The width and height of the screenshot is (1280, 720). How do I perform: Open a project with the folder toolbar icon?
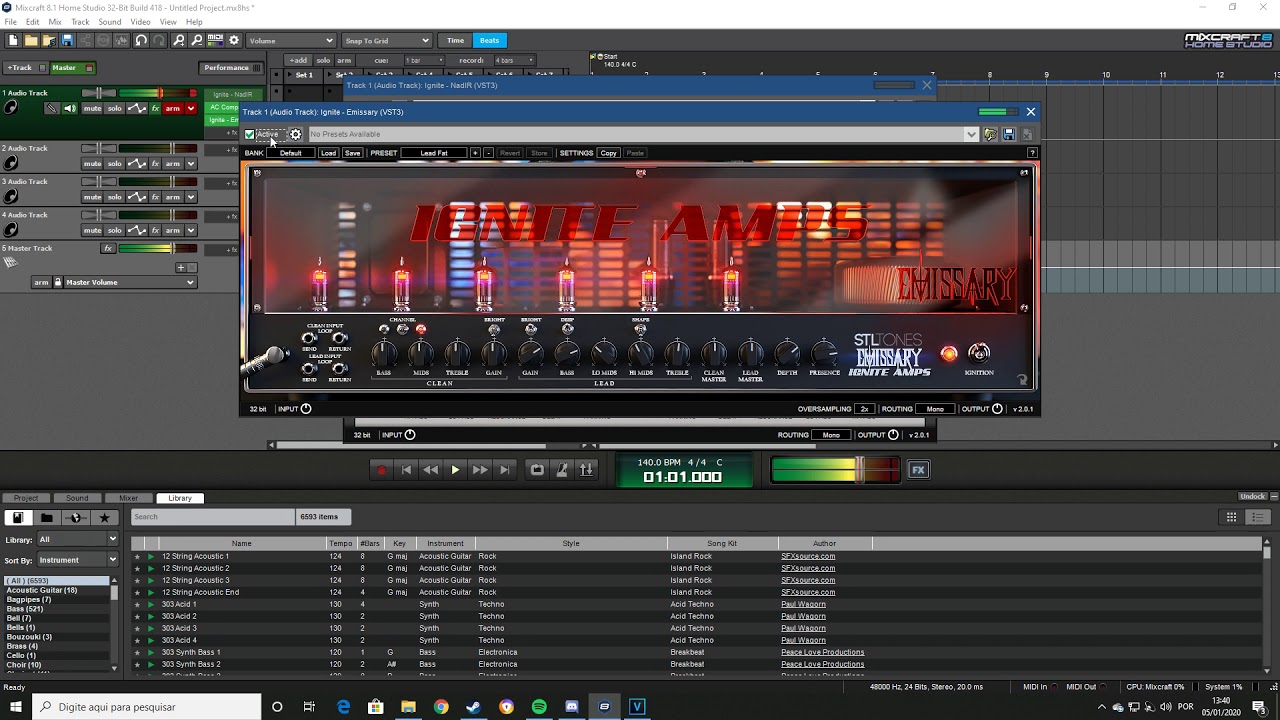click(31, 40)
